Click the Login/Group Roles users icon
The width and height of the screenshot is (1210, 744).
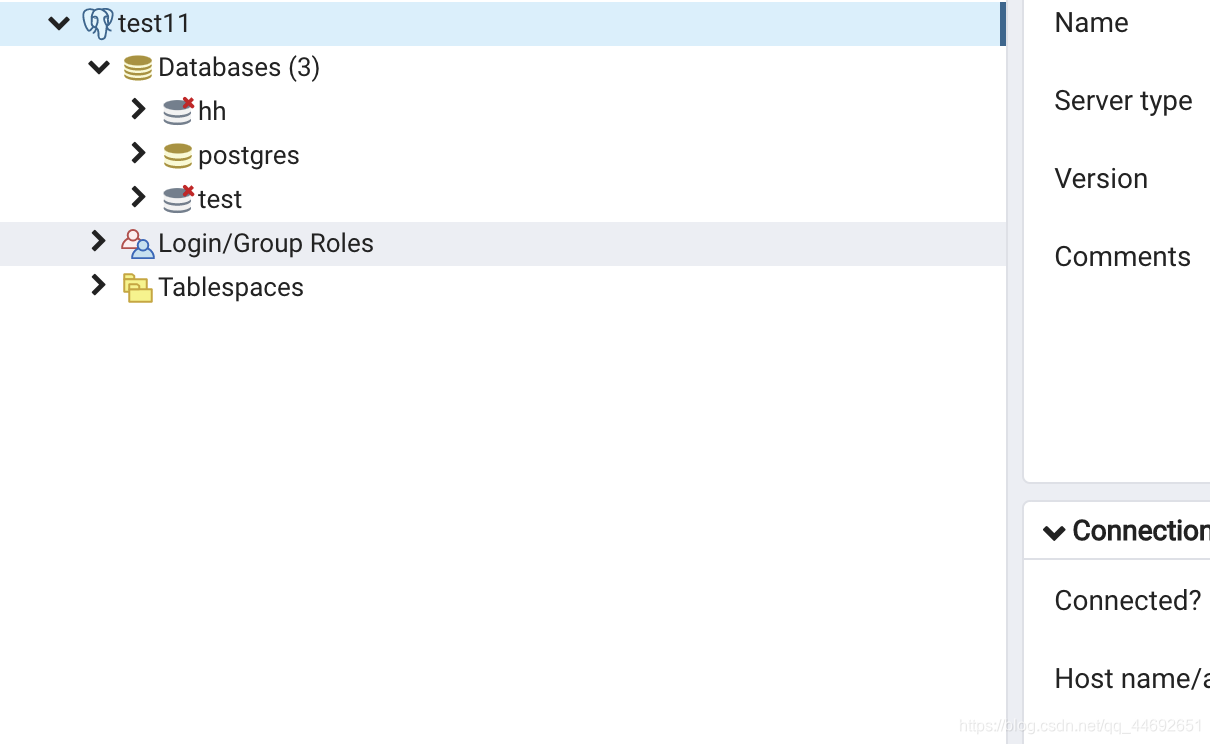point(138,244)
